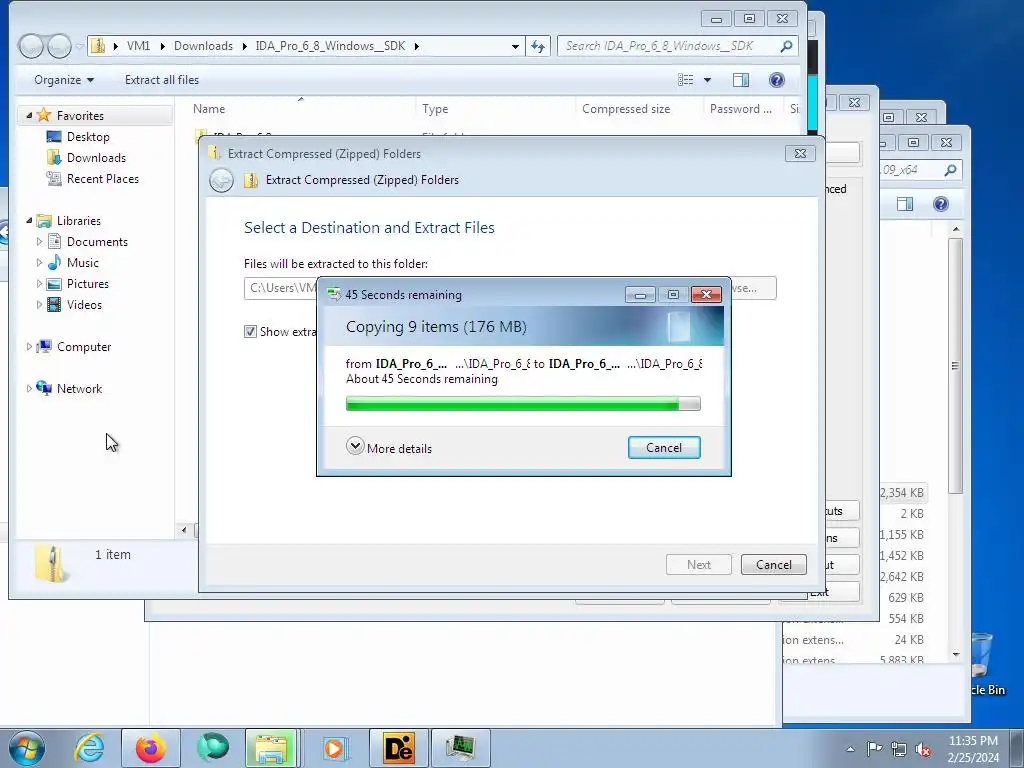
Task: Launch Internet Explorer from taskbar
Action: point(88,748)
